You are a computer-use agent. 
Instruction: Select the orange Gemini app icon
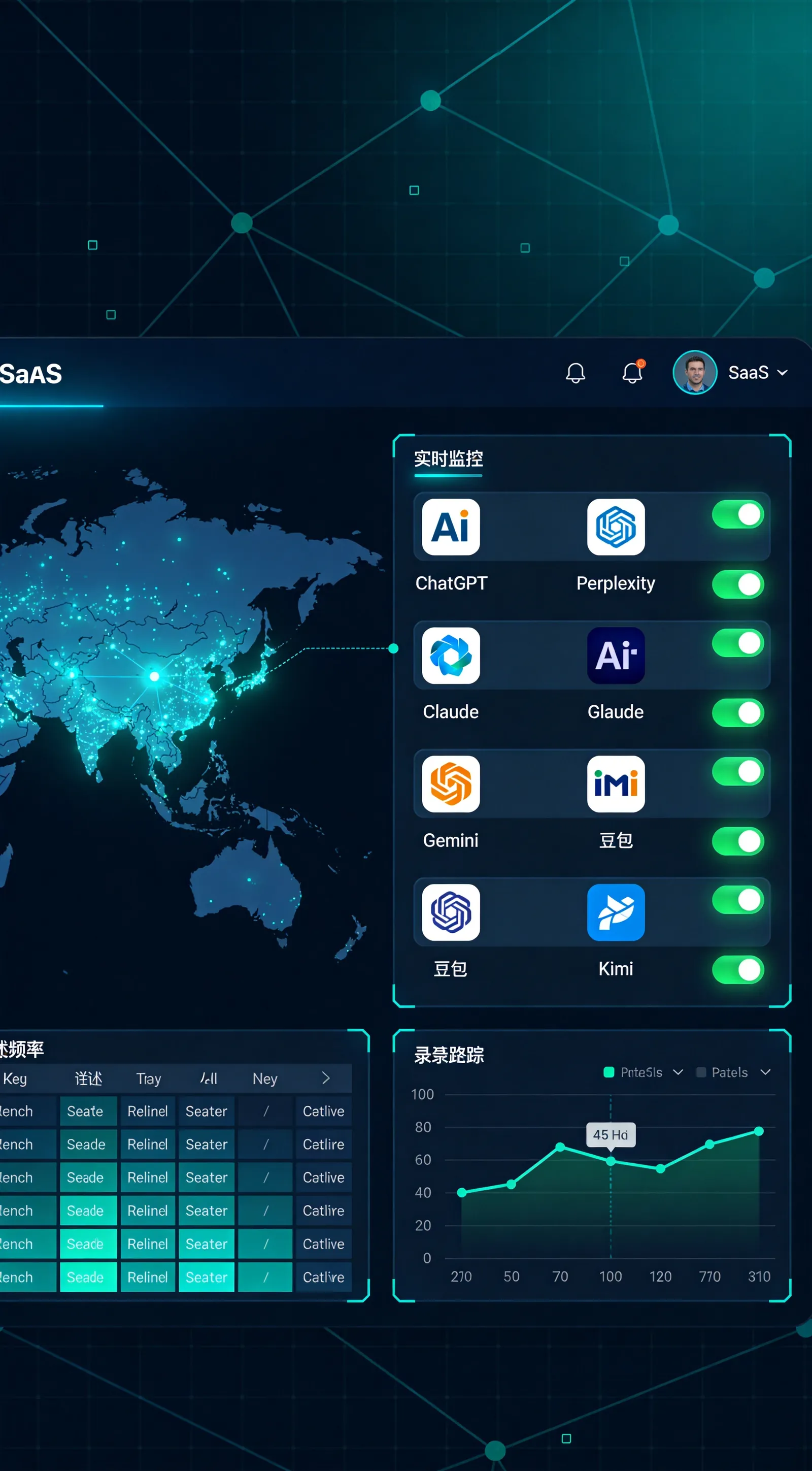pyautogui.click(x=451, y=784)
